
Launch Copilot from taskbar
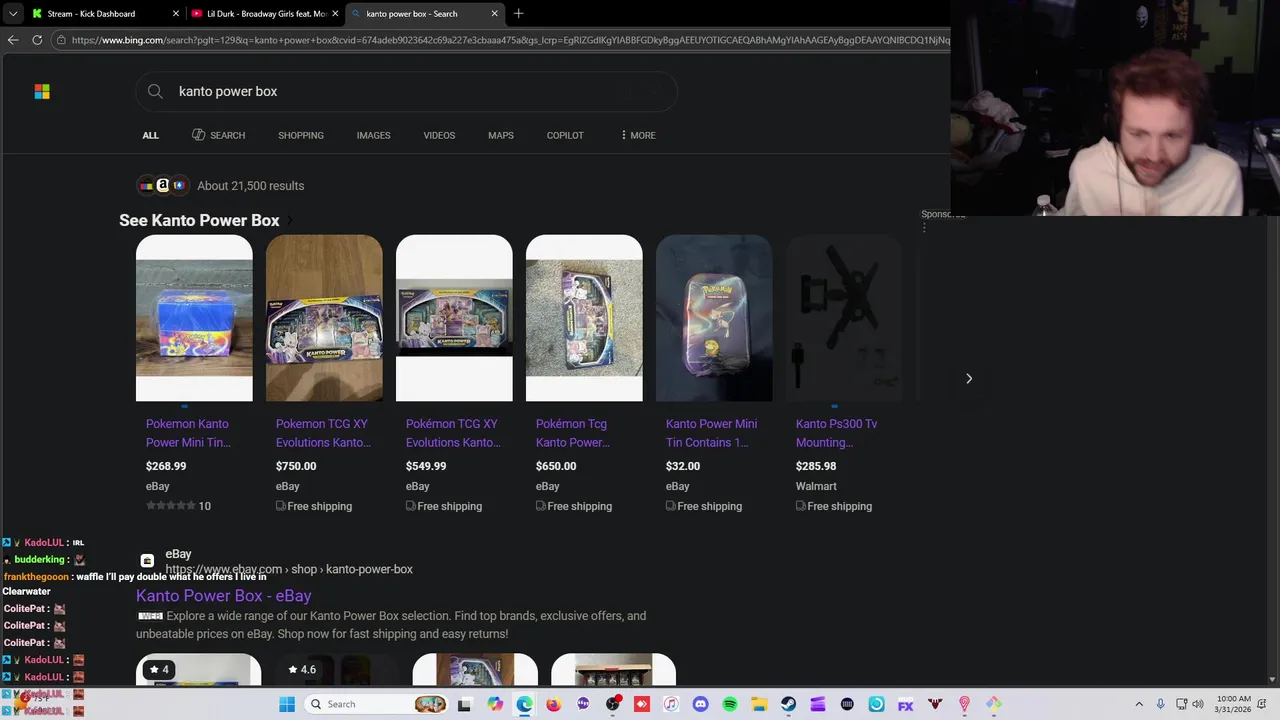coord(495,704)
